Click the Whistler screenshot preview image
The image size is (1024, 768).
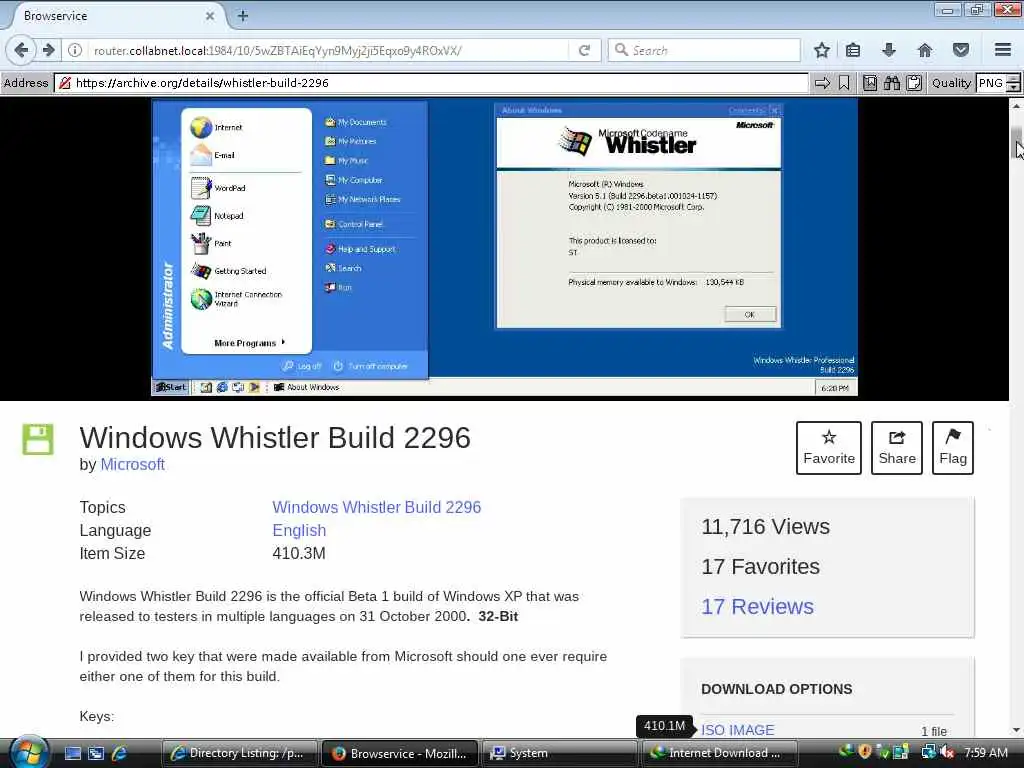pos(505,248)
